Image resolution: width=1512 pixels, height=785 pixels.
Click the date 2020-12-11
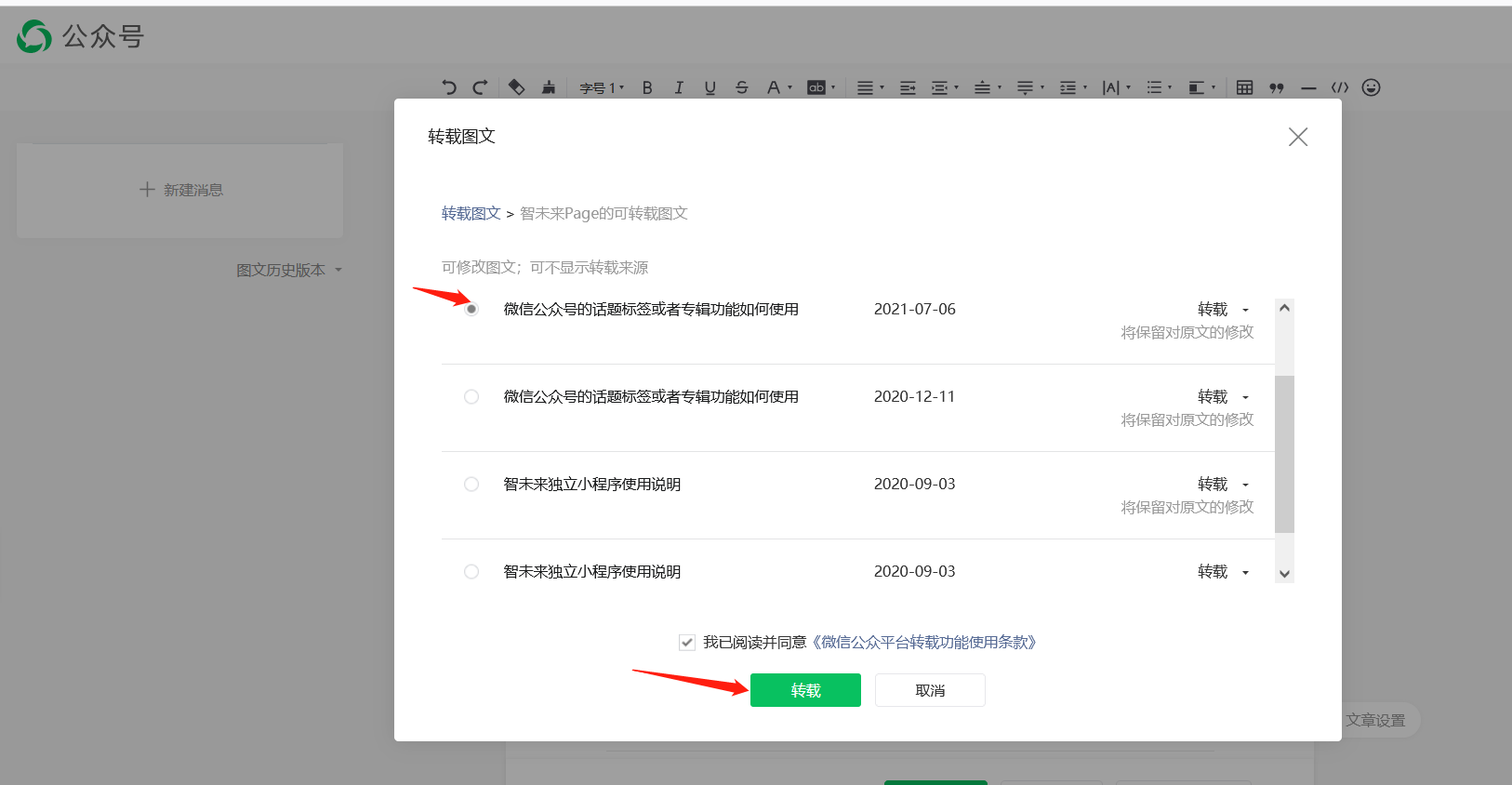(914, 396)
